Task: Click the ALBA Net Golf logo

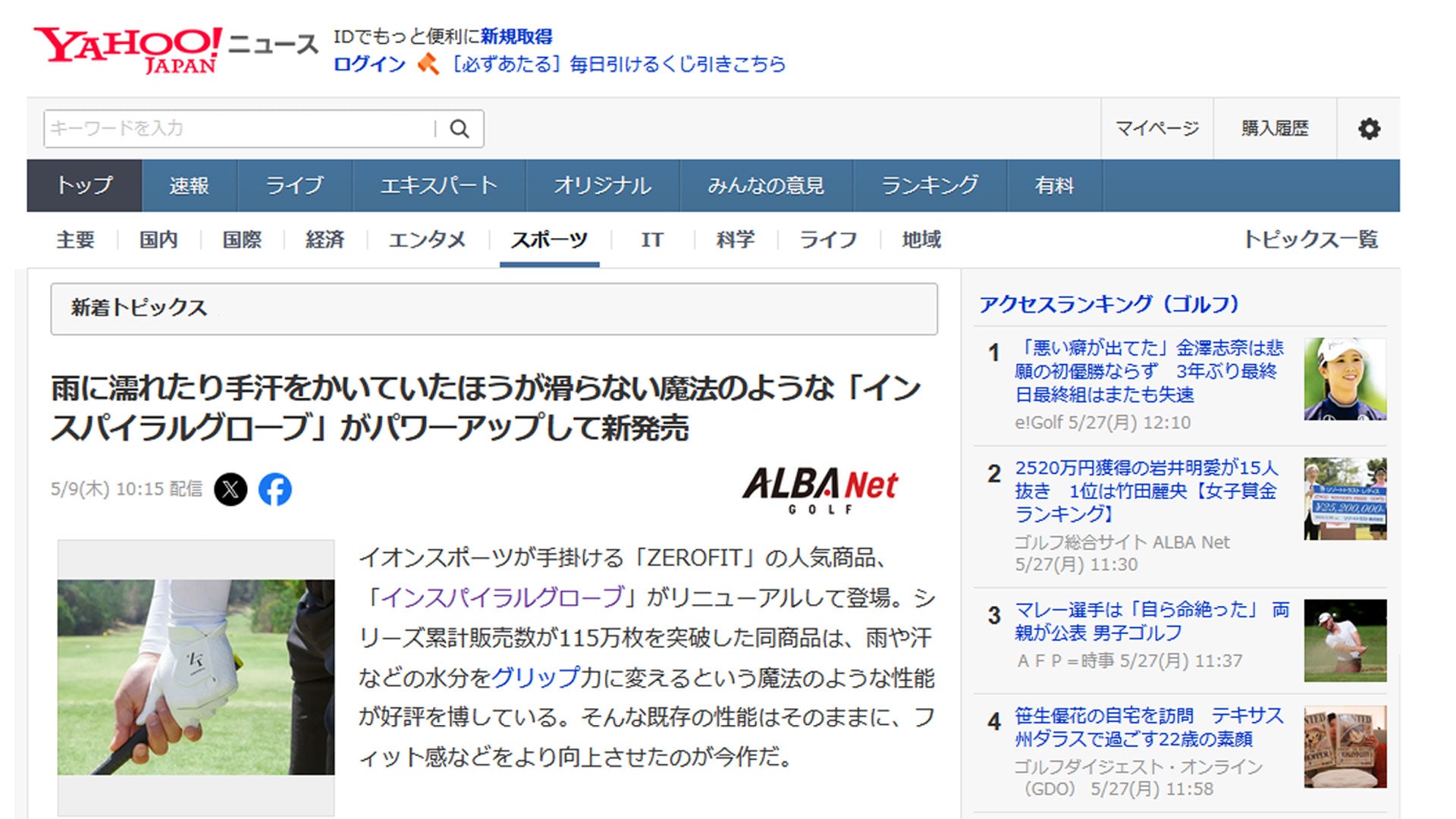Action: [x=820, y=491]
